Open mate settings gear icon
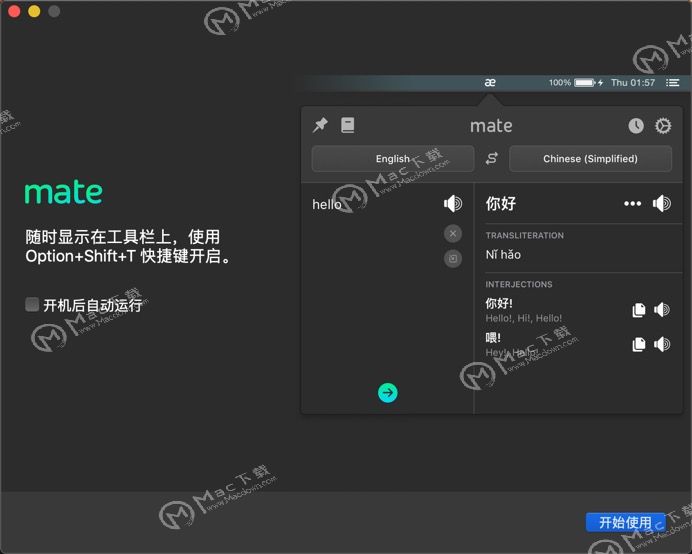692x554 pixels. (663, 126)
